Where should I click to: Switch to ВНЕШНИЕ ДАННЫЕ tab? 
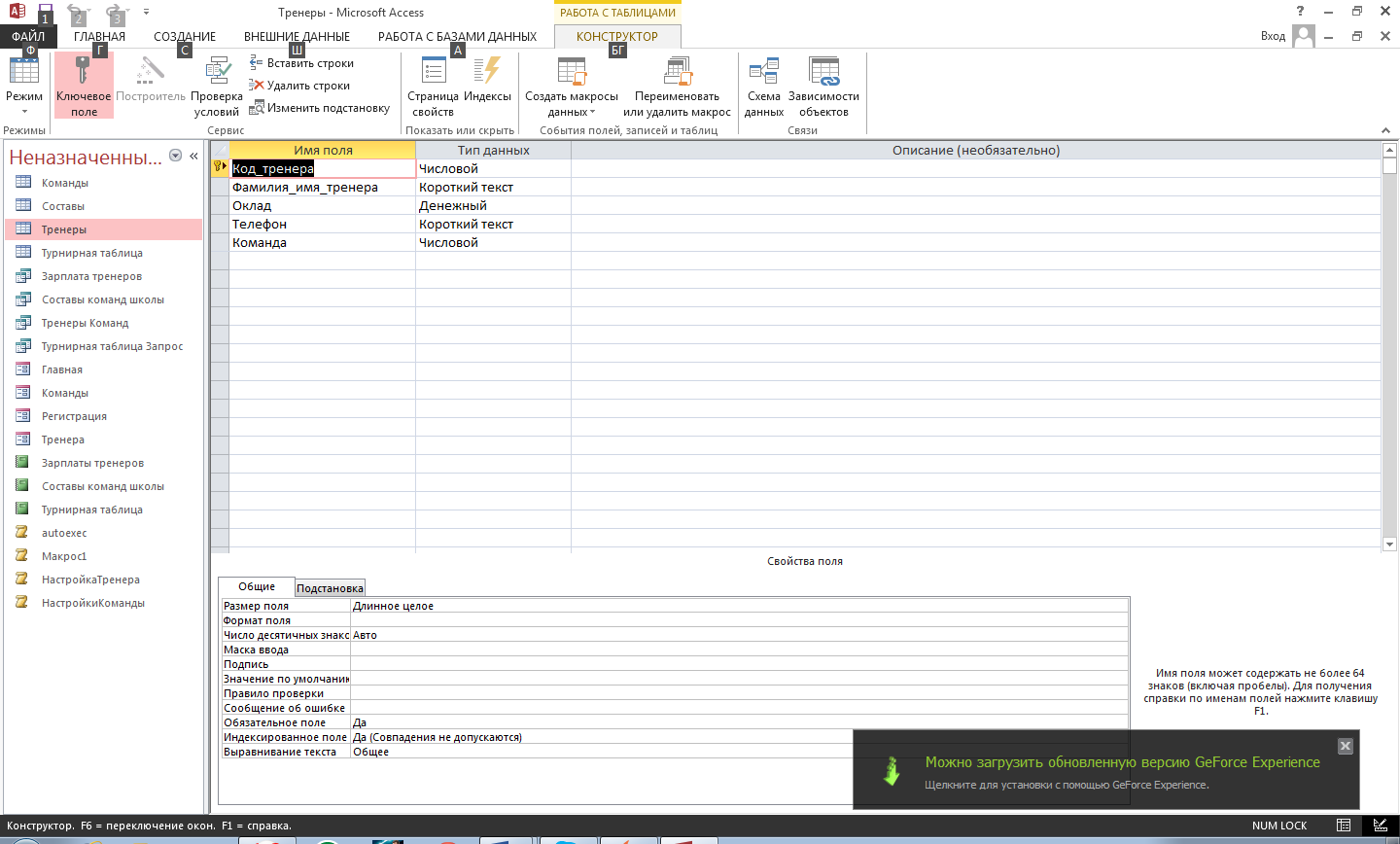tap(297, 37)
